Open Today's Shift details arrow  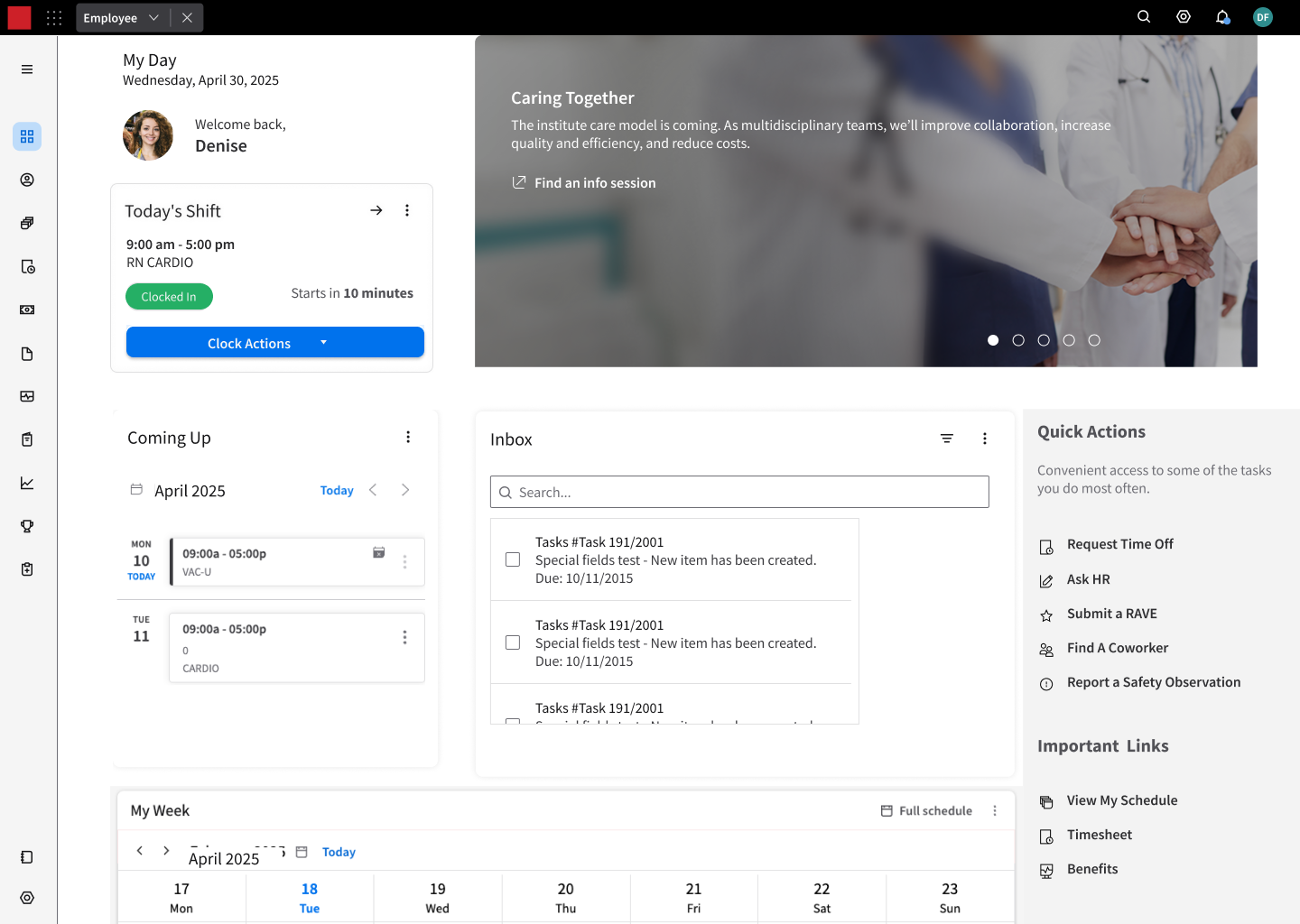coord(376,210)
